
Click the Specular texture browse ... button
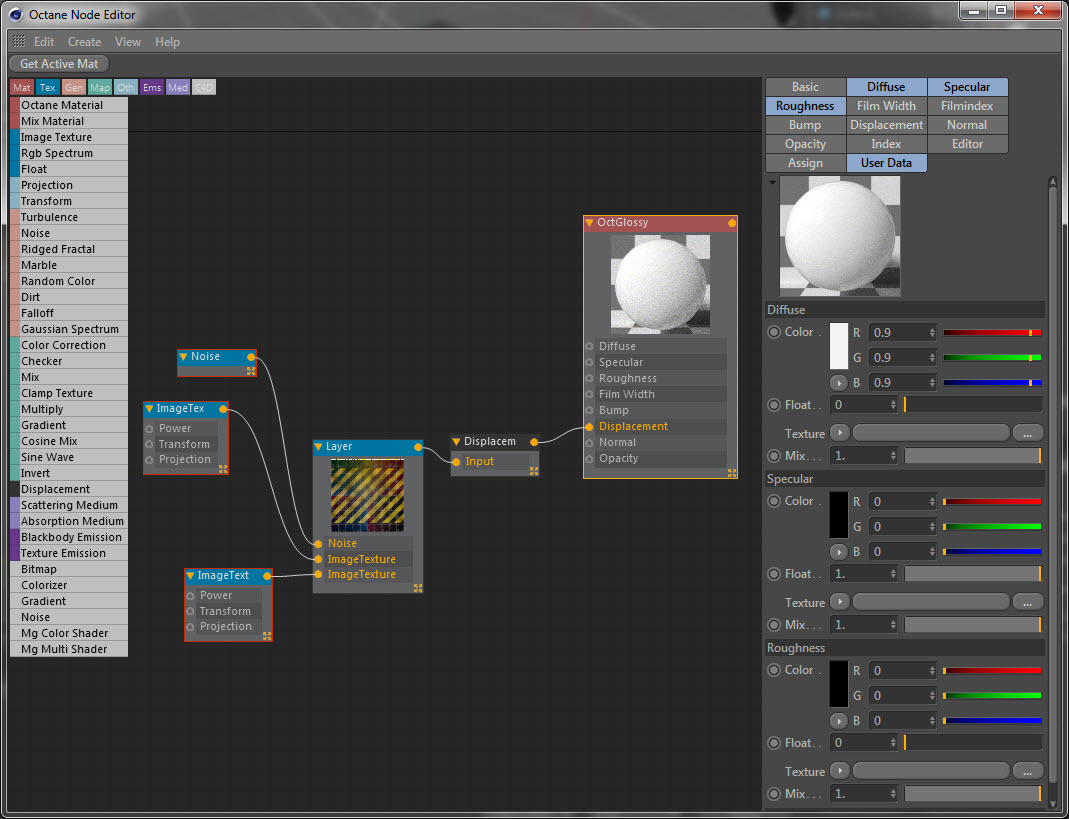pyautogui.click(x=1027, y=602)
